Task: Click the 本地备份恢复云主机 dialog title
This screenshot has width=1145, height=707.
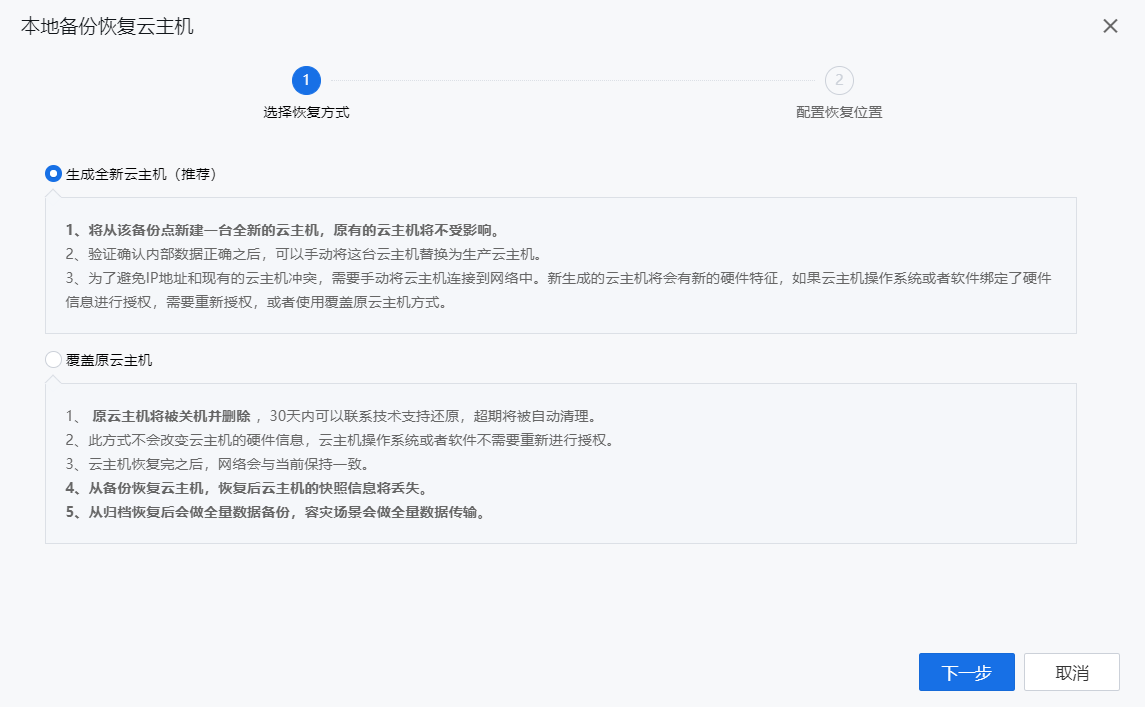Action: (107, 26)
